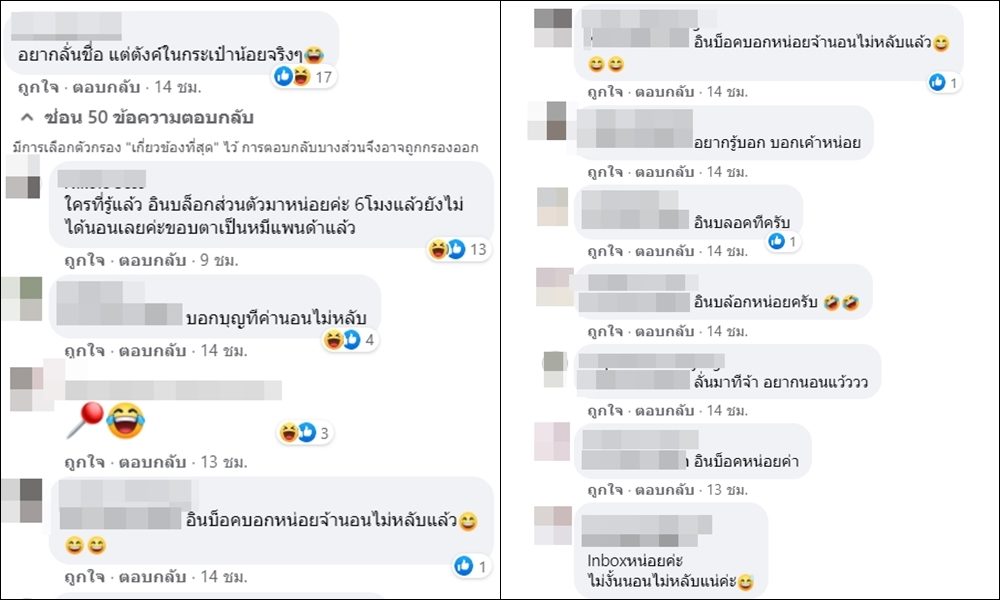Screen dimensions: 1000x600
Task: Click the reaction icons showing 3 under pin emoji
Action: click(x=305, y=433)
